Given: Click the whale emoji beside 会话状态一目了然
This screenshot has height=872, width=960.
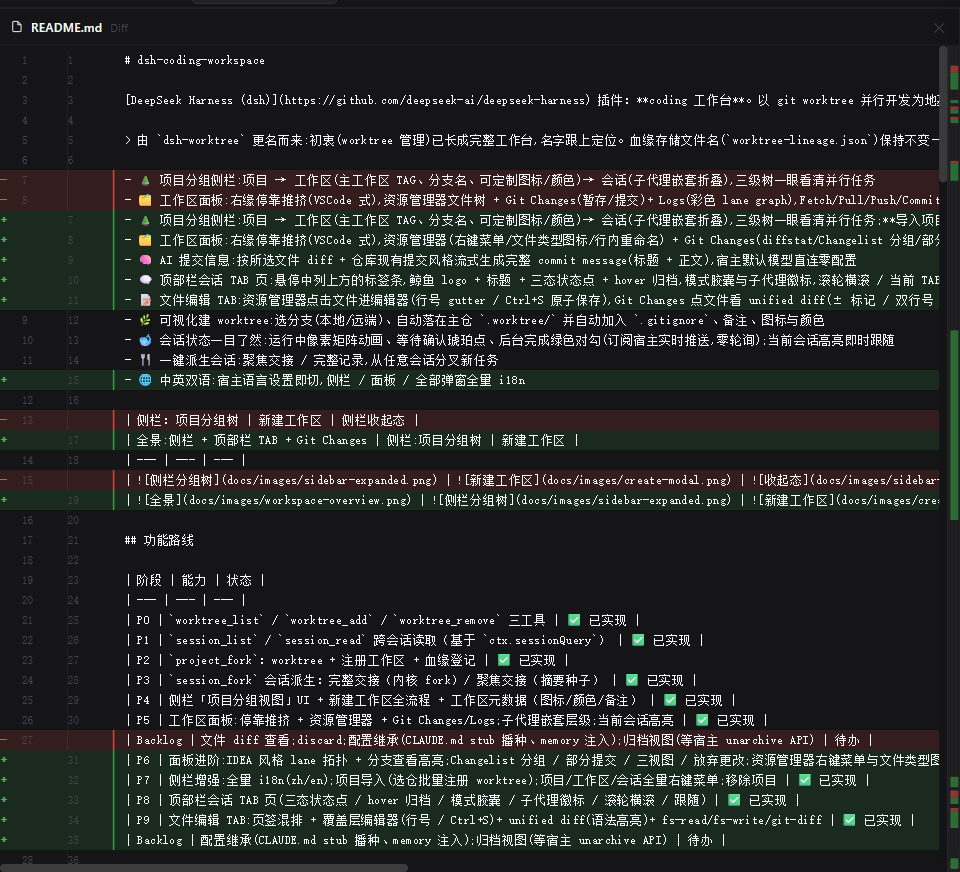Looking at the screenshot, I should [145, 340].
